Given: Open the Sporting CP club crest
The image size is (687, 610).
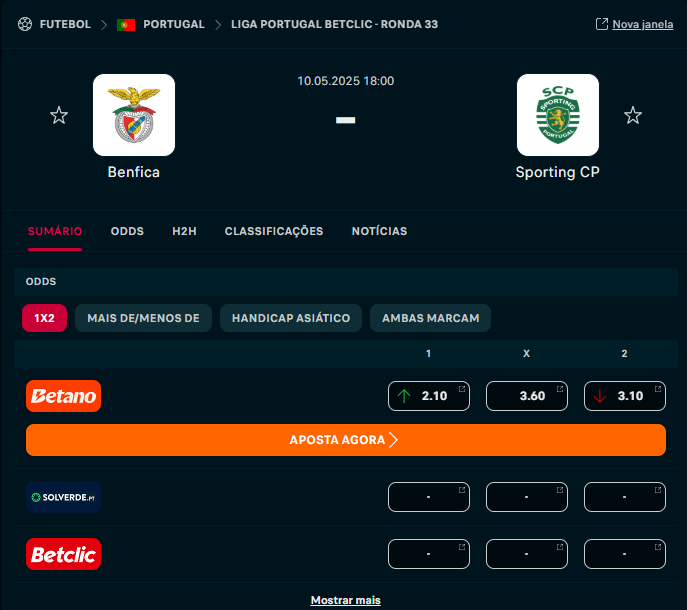Looking at the screenshot, I should [x=558, y=115].
